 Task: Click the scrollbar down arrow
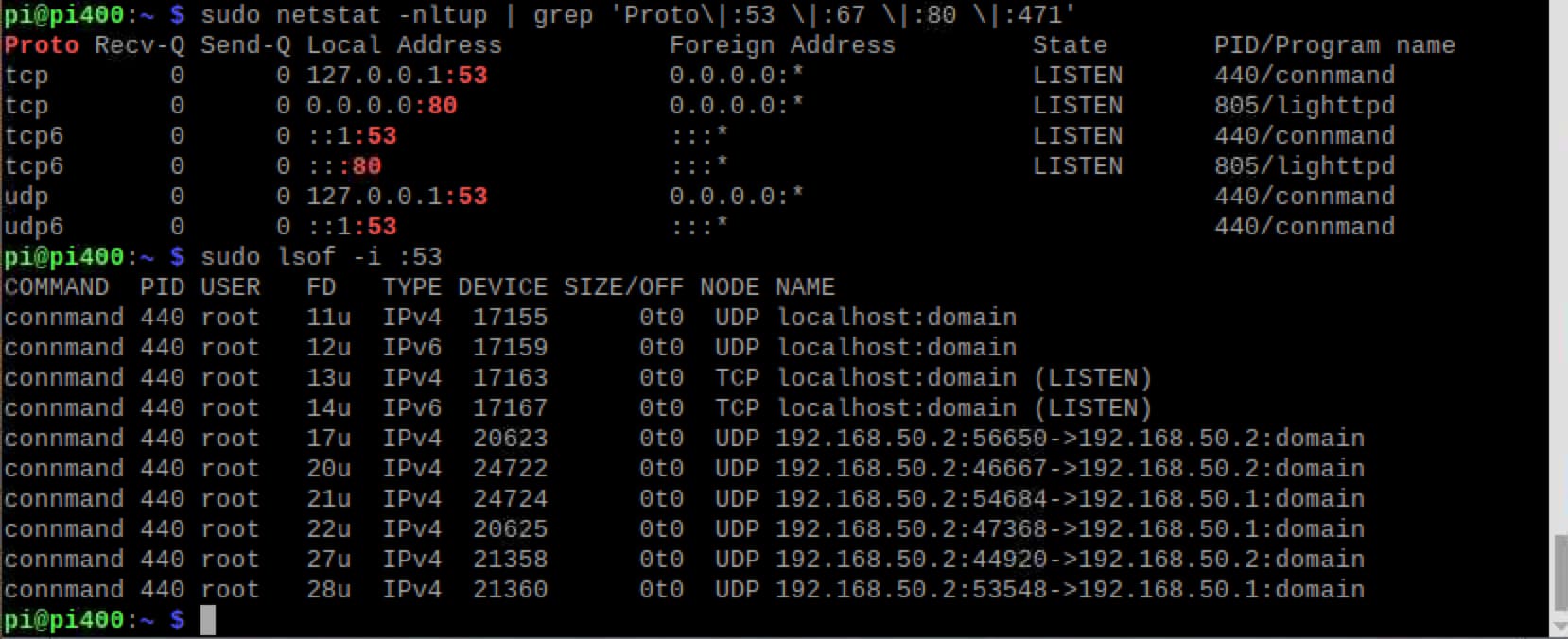coord(1559,628)
